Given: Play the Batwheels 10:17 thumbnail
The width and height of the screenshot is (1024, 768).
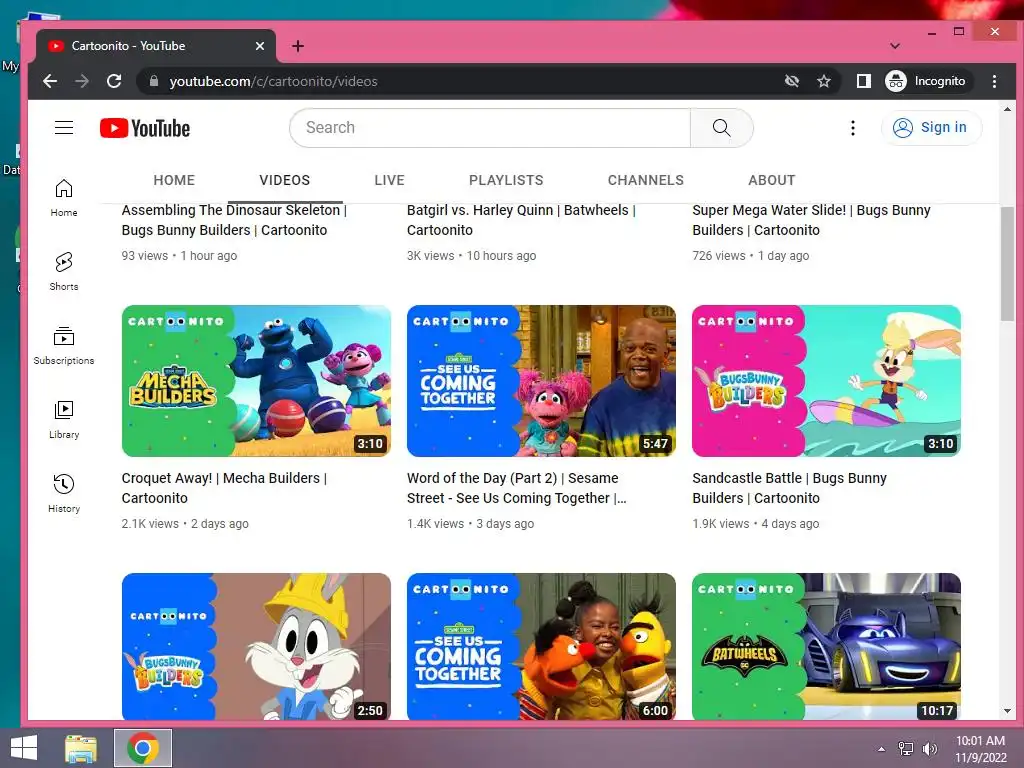Looking at the screenshot, I should pos(826,647).
